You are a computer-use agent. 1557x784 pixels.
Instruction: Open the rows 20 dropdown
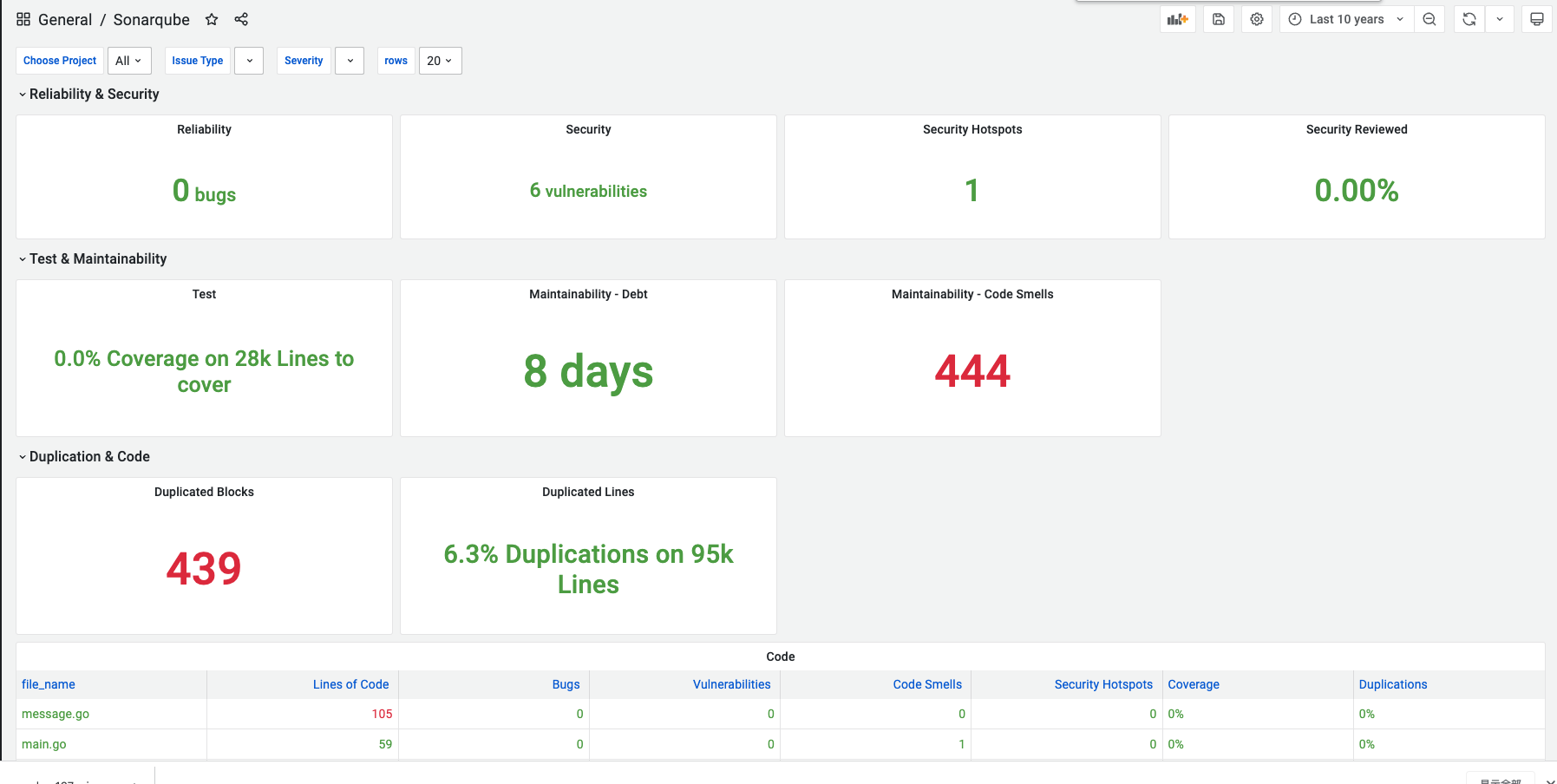coord(440,61)
